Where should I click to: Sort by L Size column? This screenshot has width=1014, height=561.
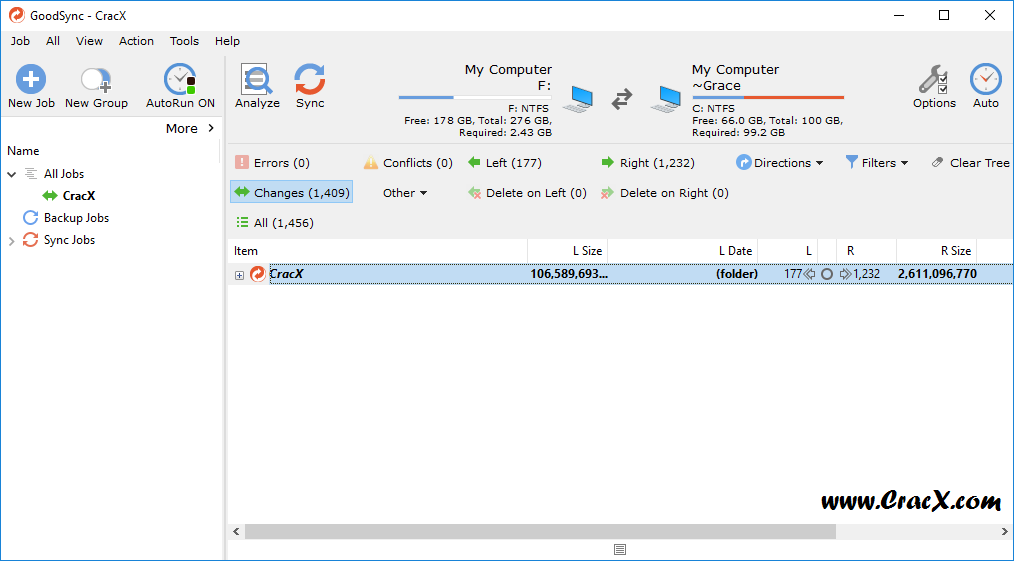point(568,251)
